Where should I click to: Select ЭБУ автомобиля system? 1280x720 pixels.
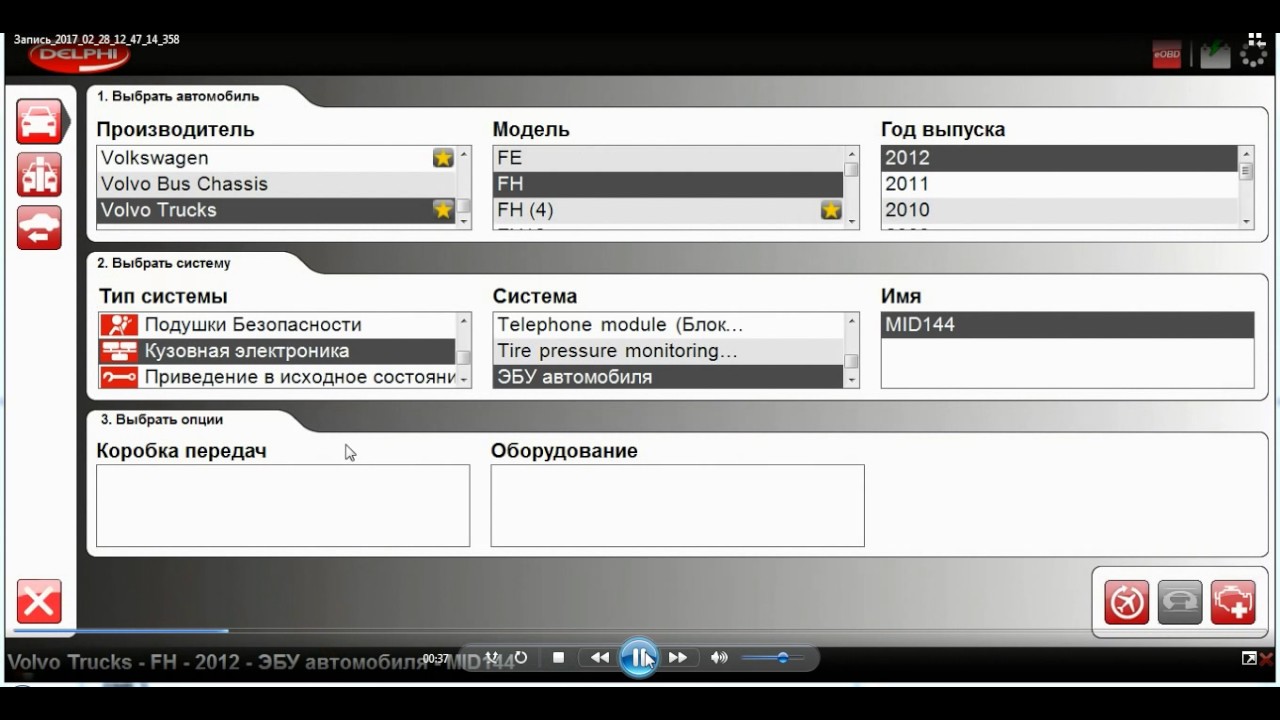point(668,377)
